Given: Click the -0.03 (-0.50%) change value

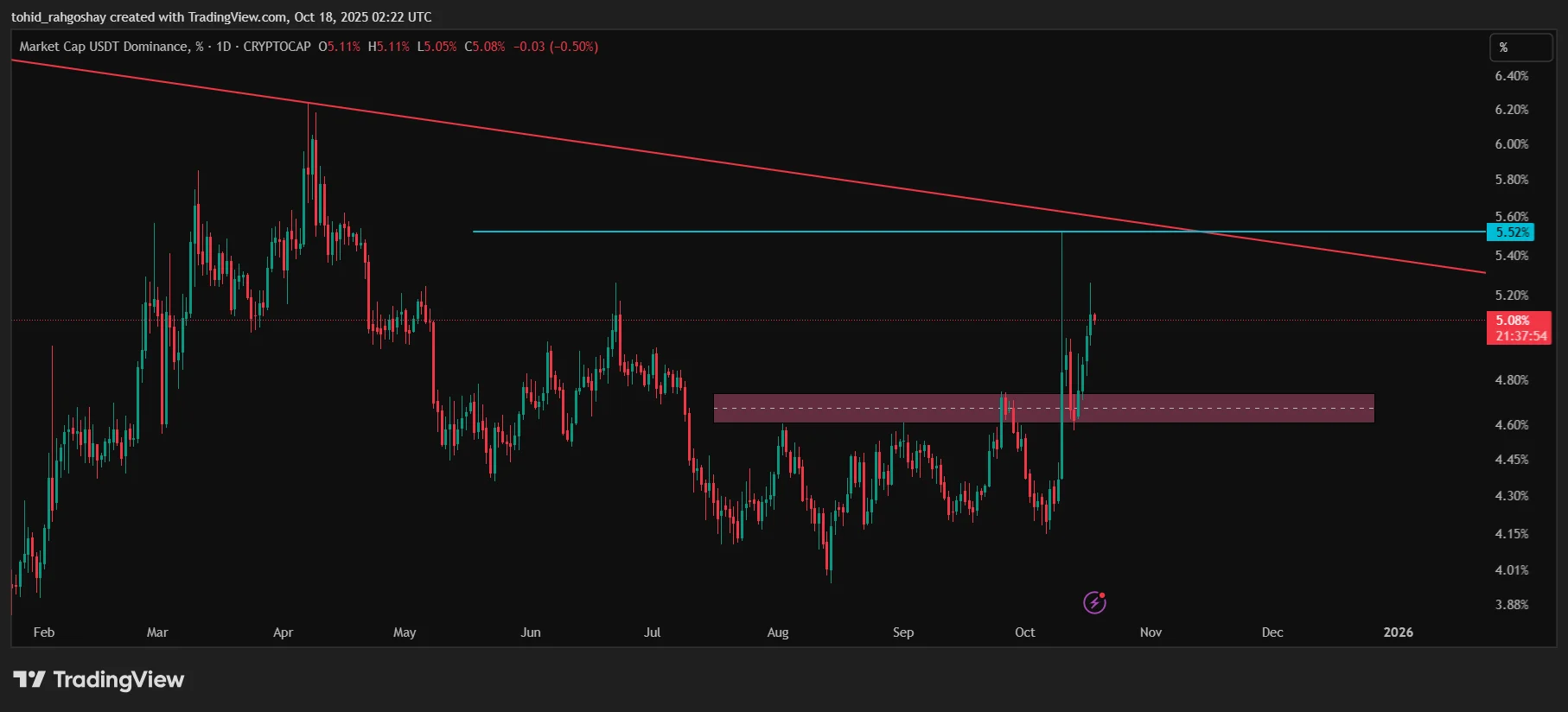Looking at the screenshot, I should coord(556,47).
